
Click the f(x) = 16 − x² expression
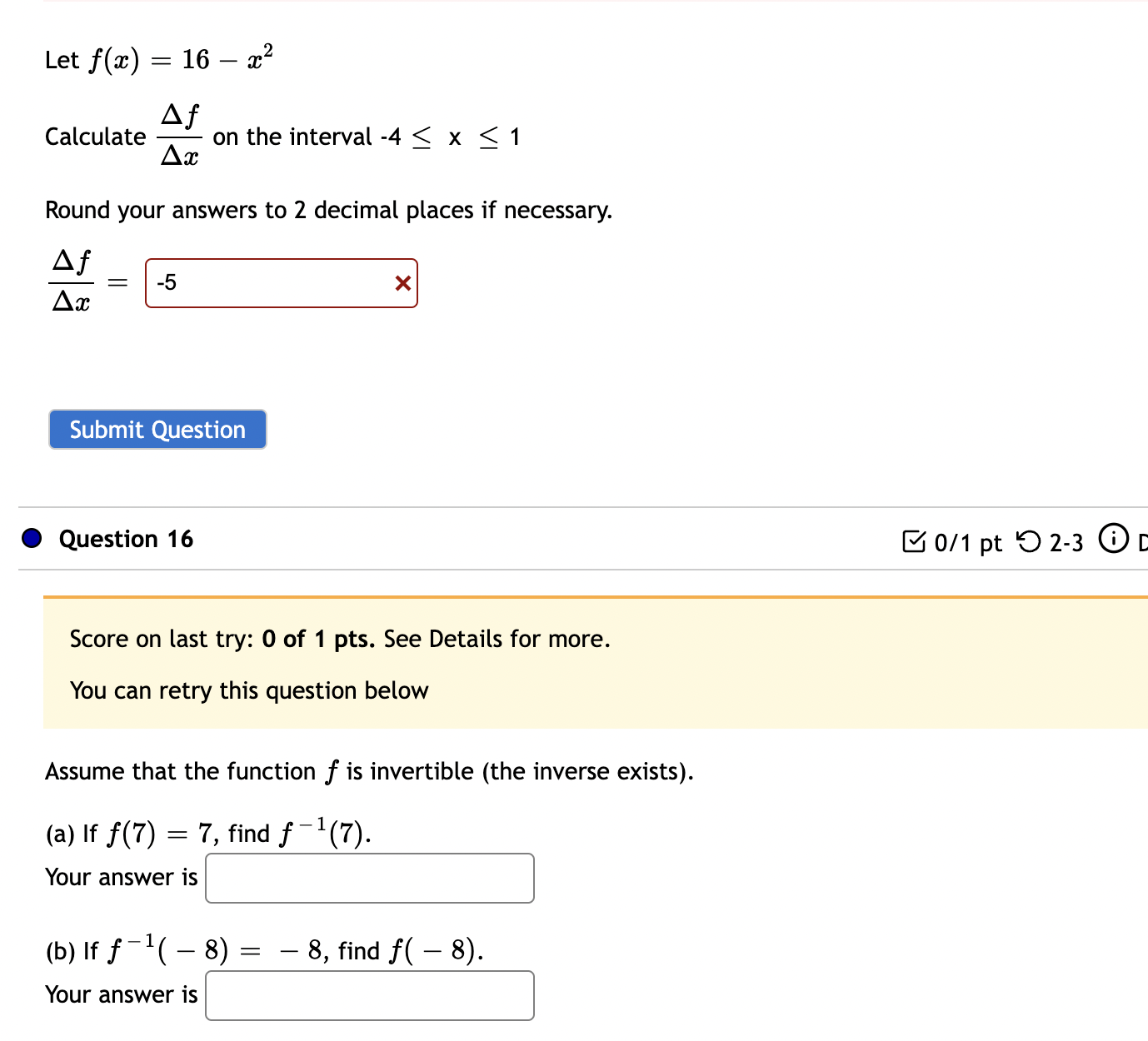click(179, 57)
